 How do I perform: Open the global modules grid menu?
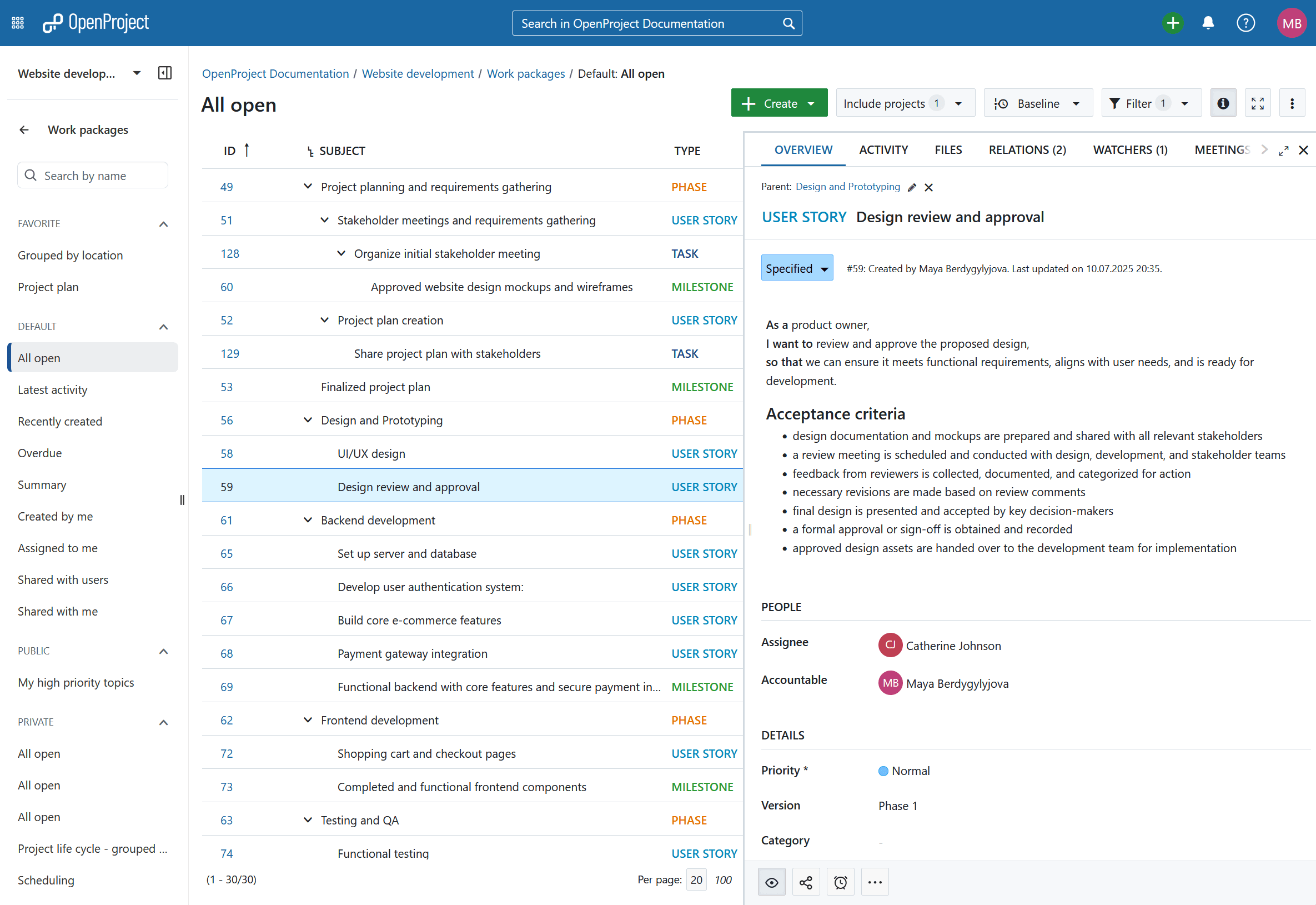[x=18, y=23]
